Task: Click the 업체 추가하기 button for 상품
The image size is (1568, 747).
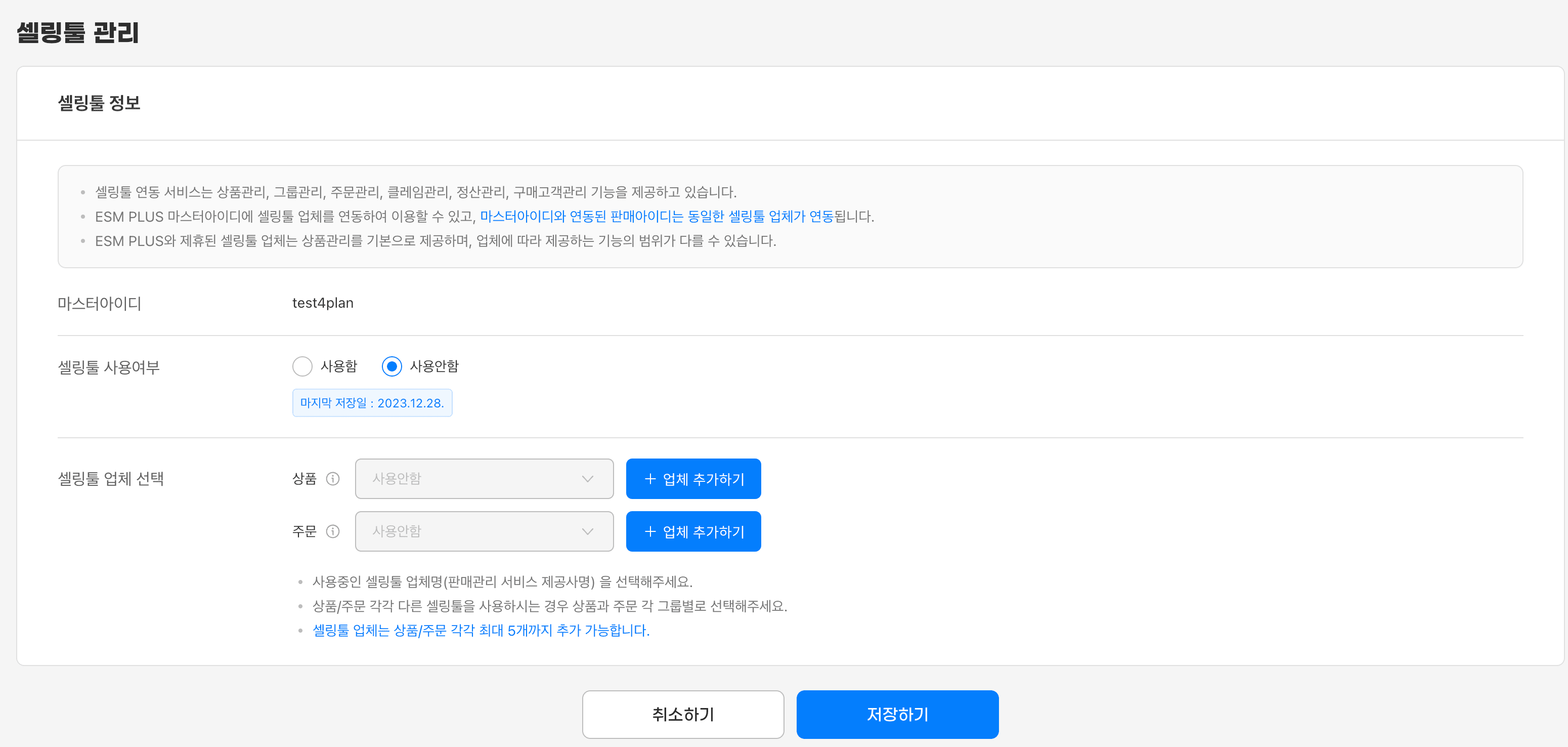Action: tap(693, 479)
